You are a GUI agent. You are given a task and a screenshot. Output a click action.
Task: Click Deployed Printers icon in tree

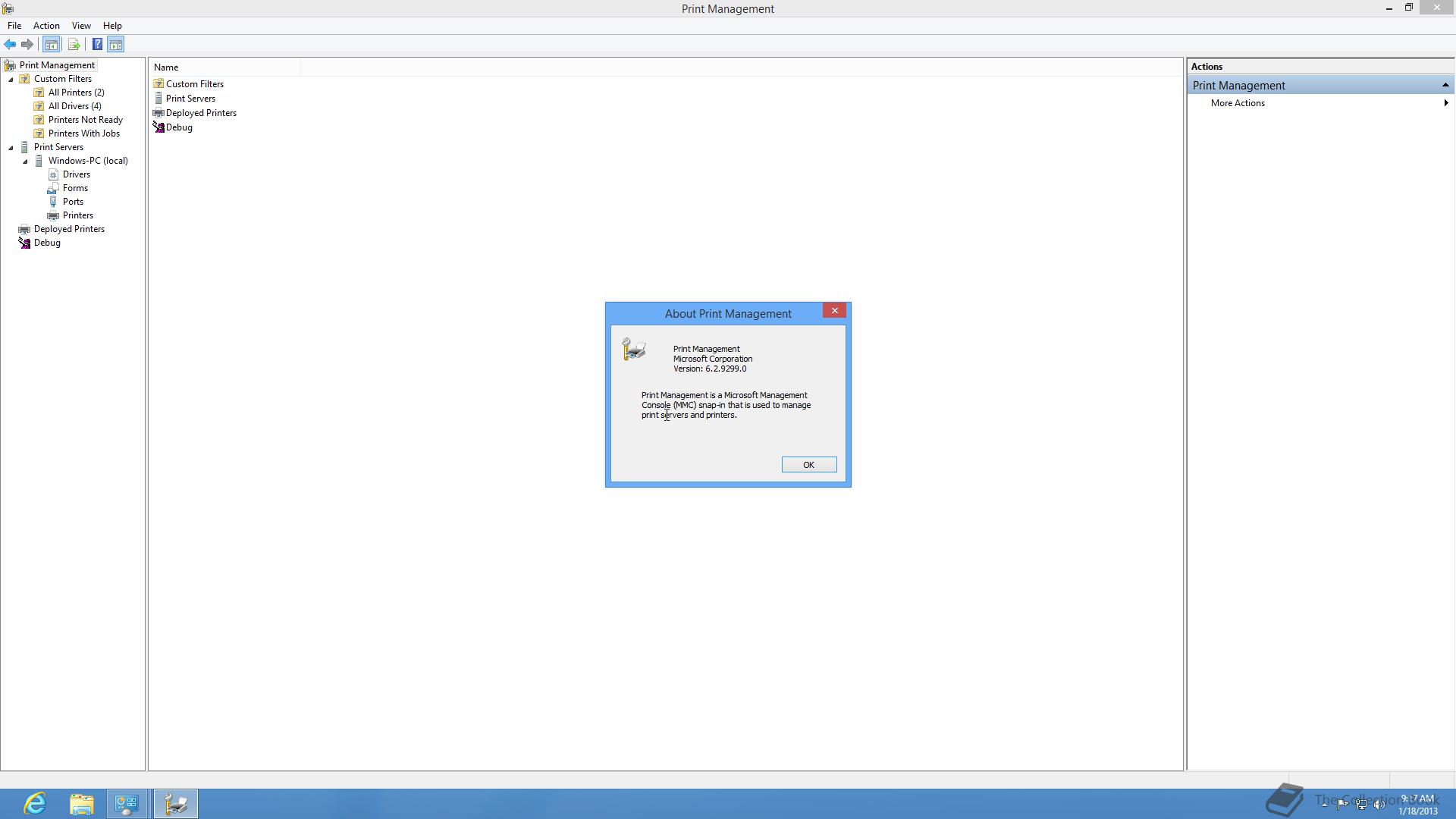pos(24,229)
